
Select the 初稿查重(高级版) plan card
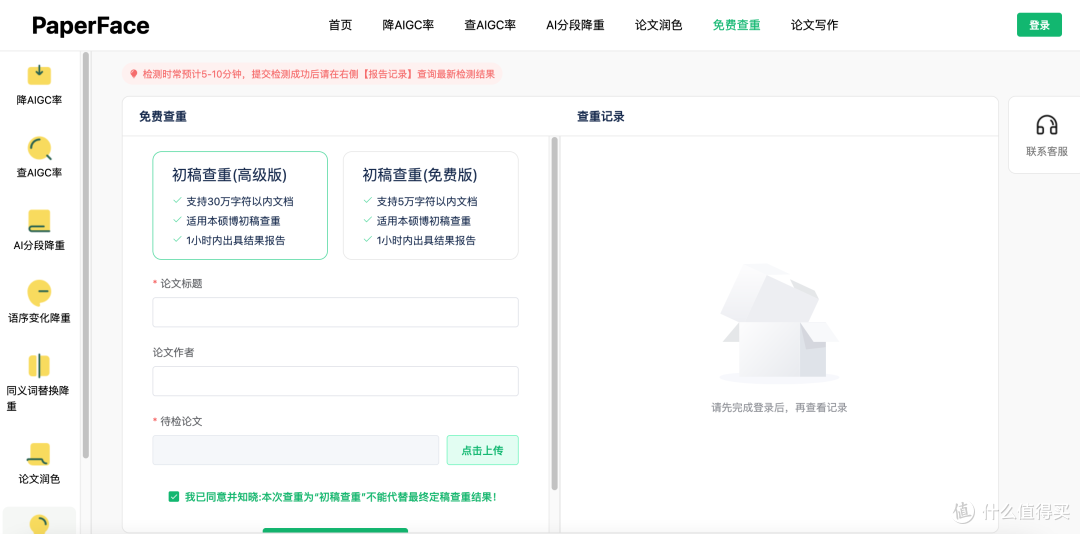click(x=240, y=205)
